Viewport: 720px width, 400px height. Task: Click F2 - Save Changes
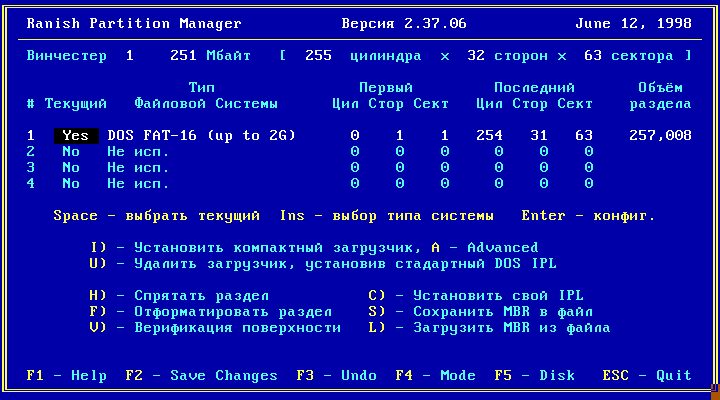pyautogui.click(x=202, y=376)
